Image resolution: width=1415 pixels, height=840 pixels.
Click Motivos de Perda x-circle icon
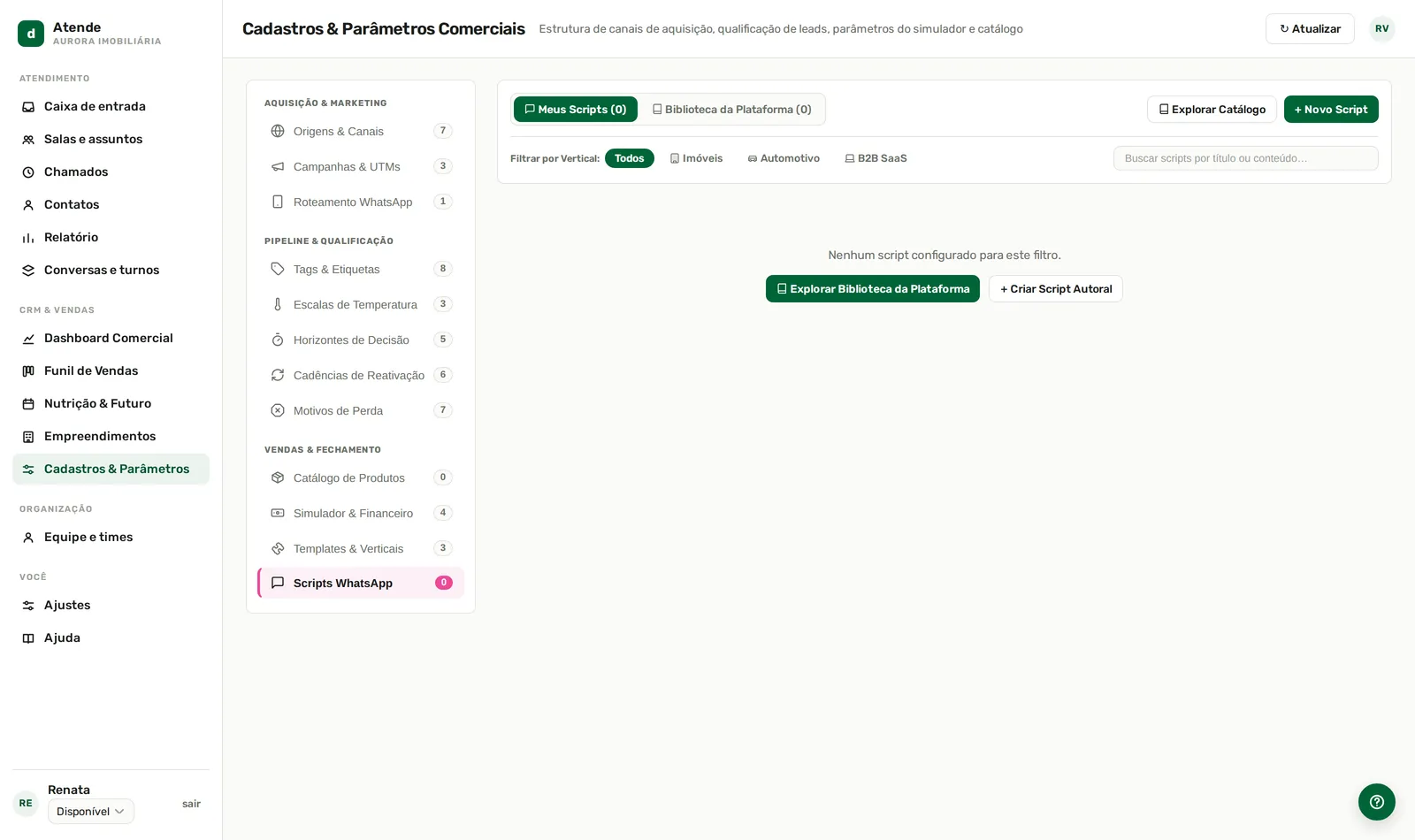(278, 410)
